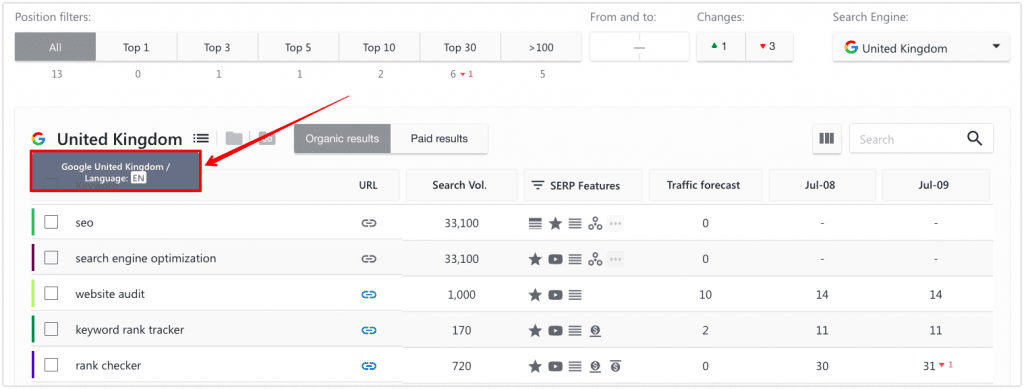Tick the checkbox for seo keyword

(x=51, y=223)
